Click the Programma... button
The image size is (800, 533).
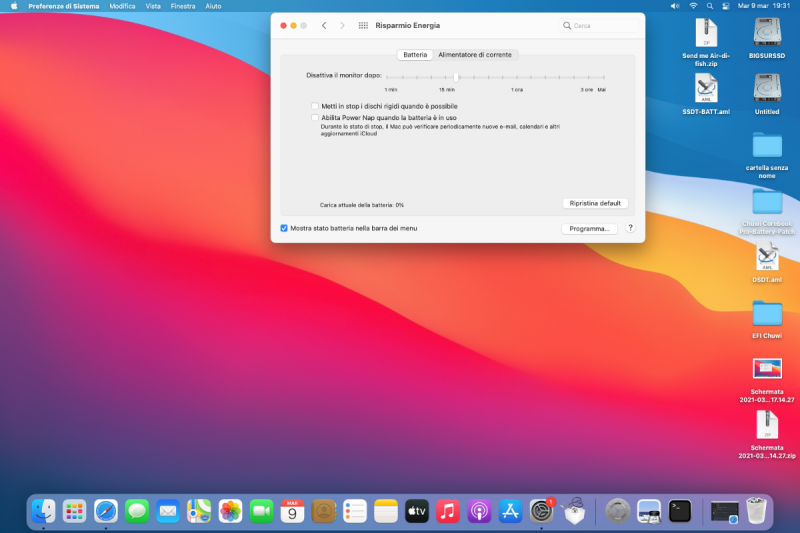589,228
